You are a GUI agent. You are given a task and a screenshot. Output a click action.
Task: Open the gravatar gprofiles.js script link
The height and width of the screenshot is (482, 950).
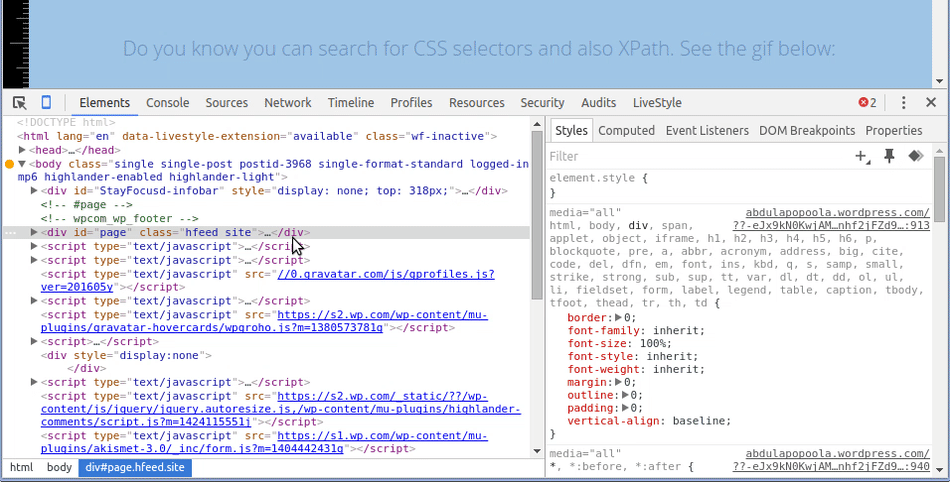385,273
